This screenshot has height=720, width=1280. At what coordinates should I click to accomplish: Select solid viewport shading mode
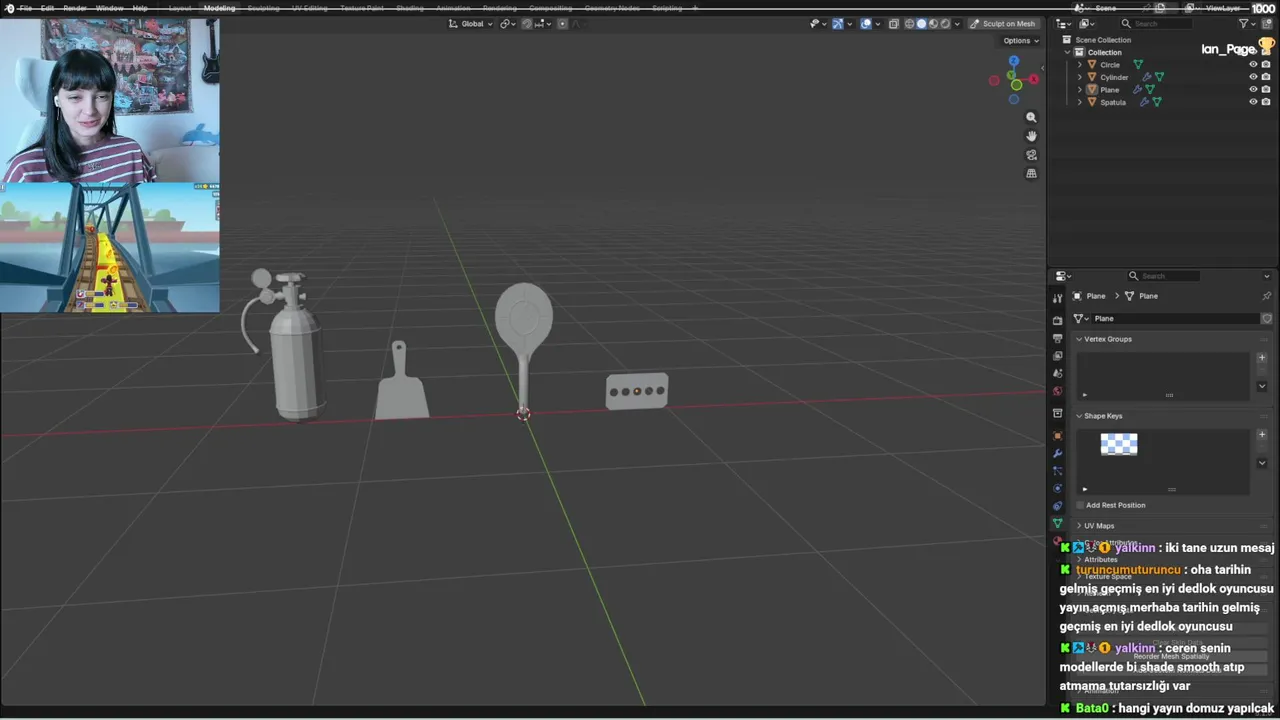(x=922, y=24)
